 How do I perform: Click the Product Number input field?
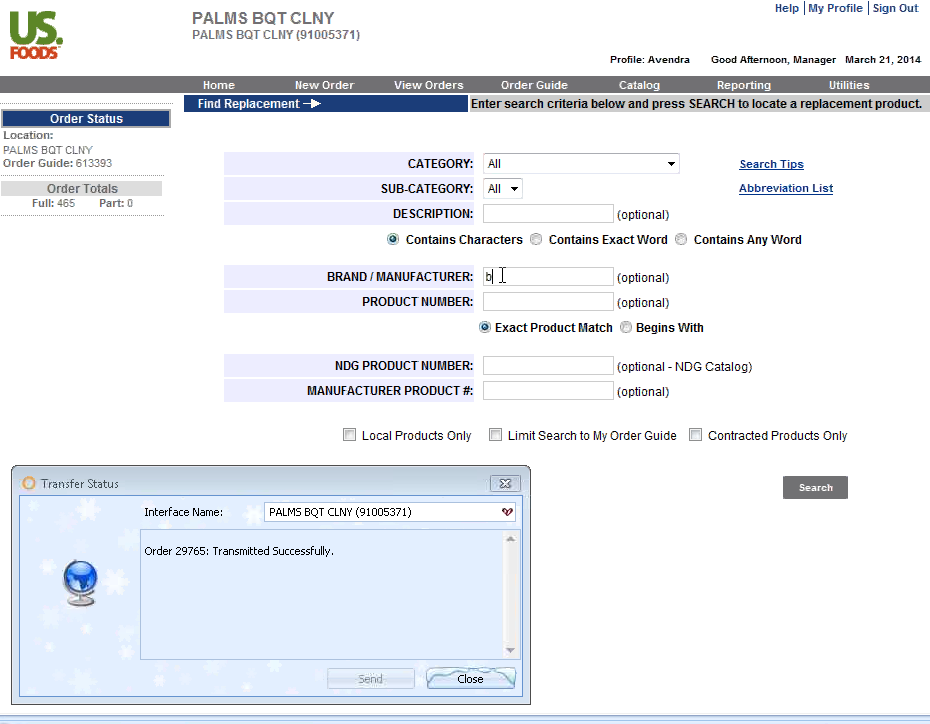coord(548,301)
